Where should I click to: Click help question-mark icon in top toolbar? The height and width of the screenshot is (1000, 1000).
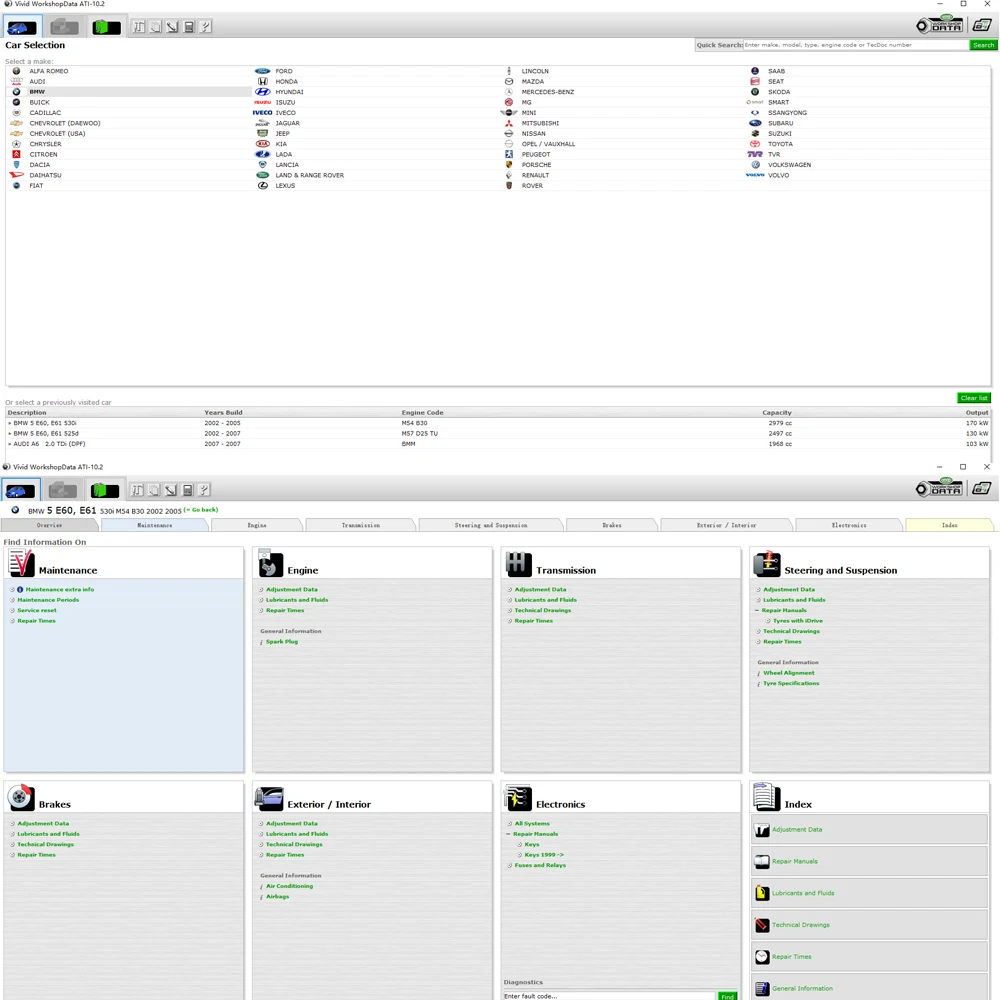point(205,27)
